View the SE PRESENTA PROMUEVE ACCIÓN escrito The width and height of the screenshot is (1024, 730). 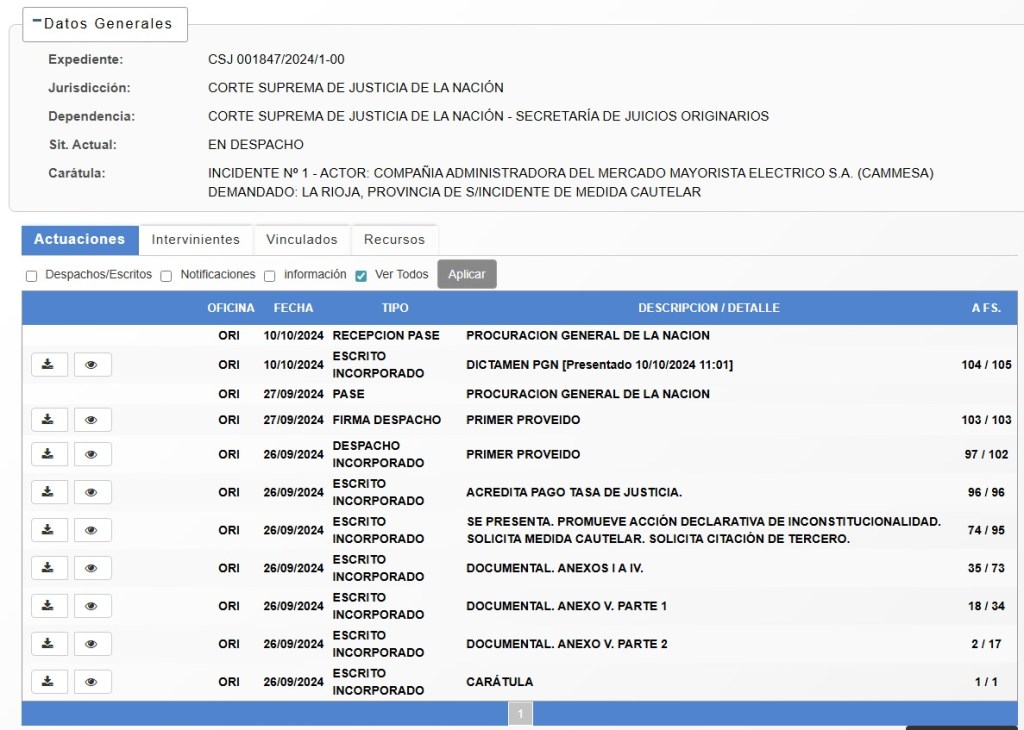coord(92,530)
